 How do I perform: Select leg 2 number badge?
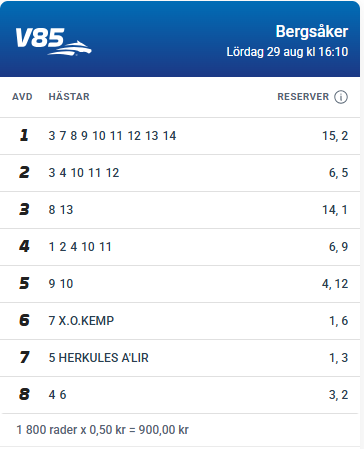pos(24,173)
